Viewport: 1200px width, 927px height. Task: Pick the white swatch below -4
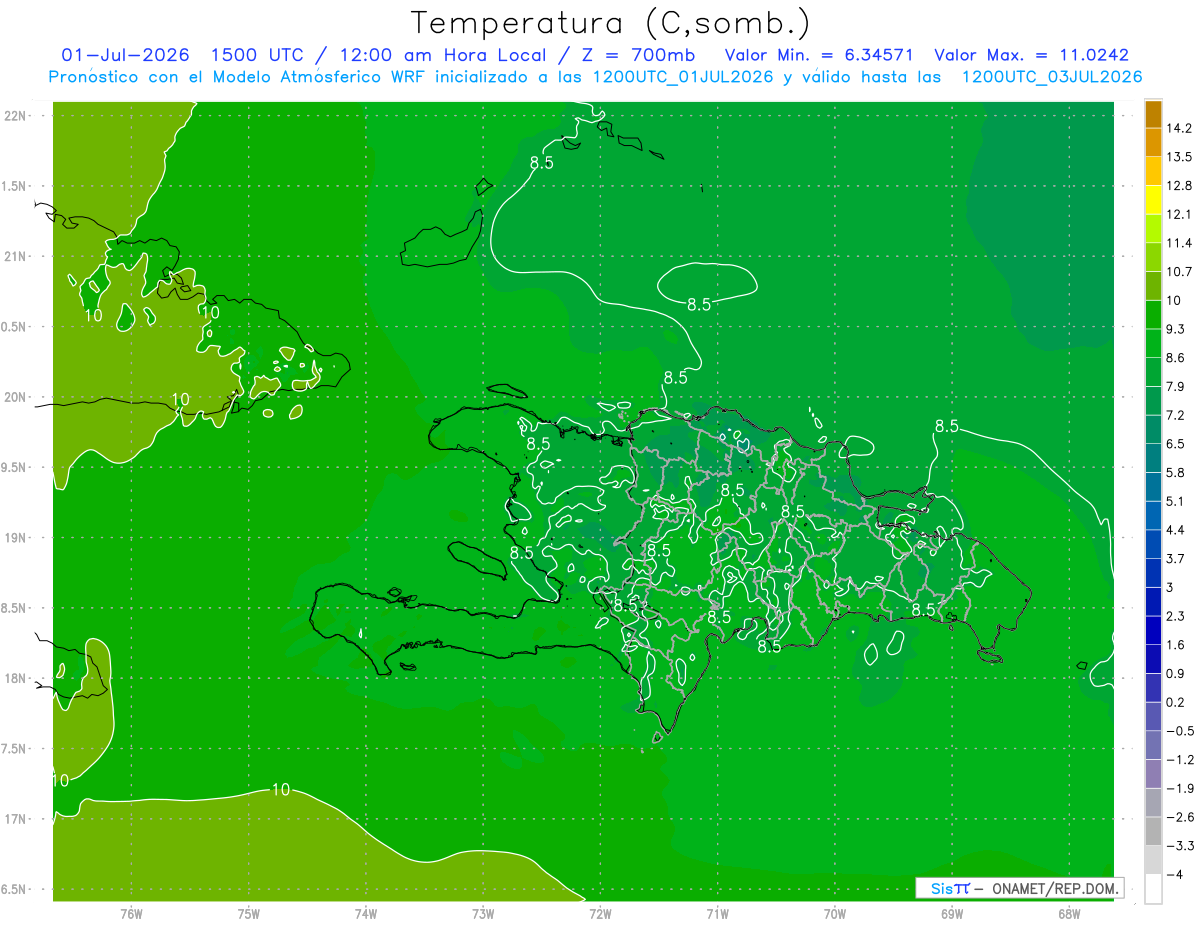(1154, 890)
